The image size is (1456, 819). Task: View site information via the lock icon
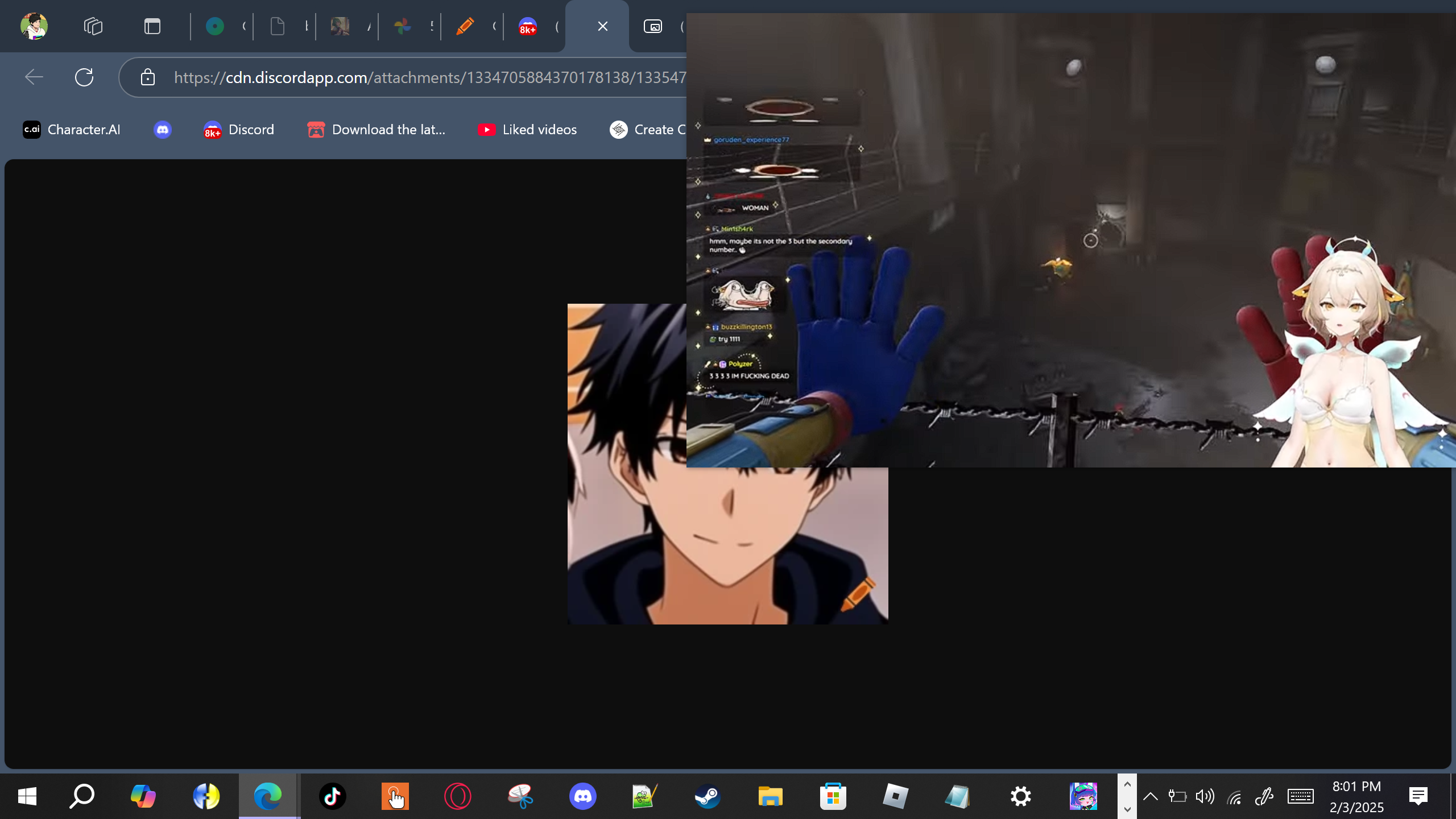[148, 77]
